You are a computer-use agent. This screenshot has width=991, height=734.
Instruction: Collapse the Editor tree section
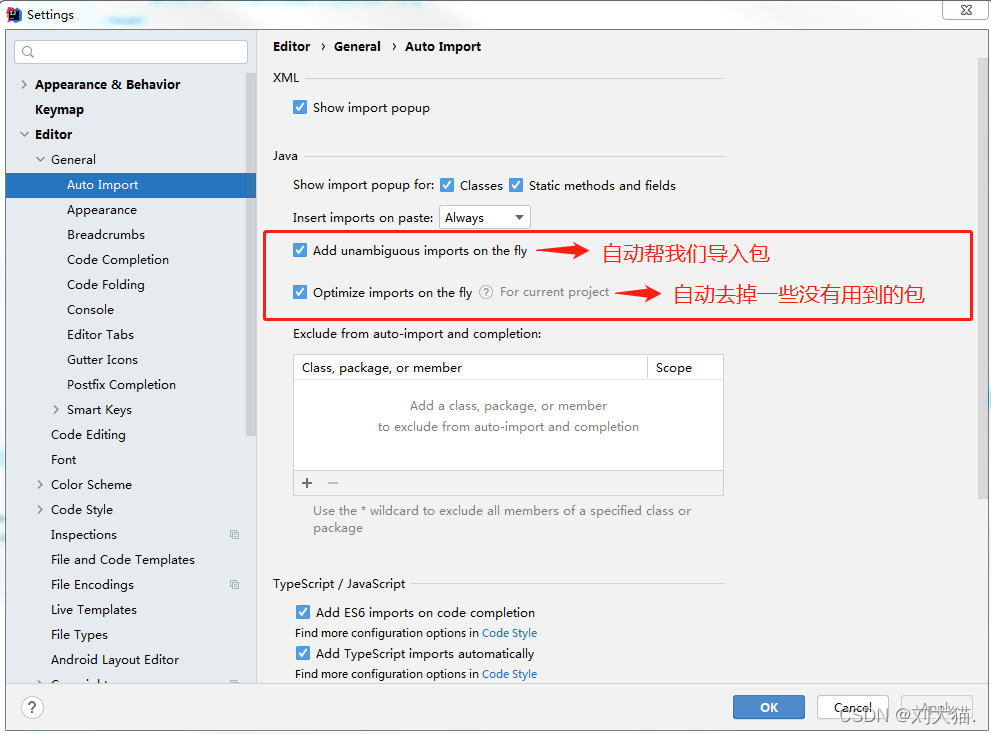click(24, 134)
